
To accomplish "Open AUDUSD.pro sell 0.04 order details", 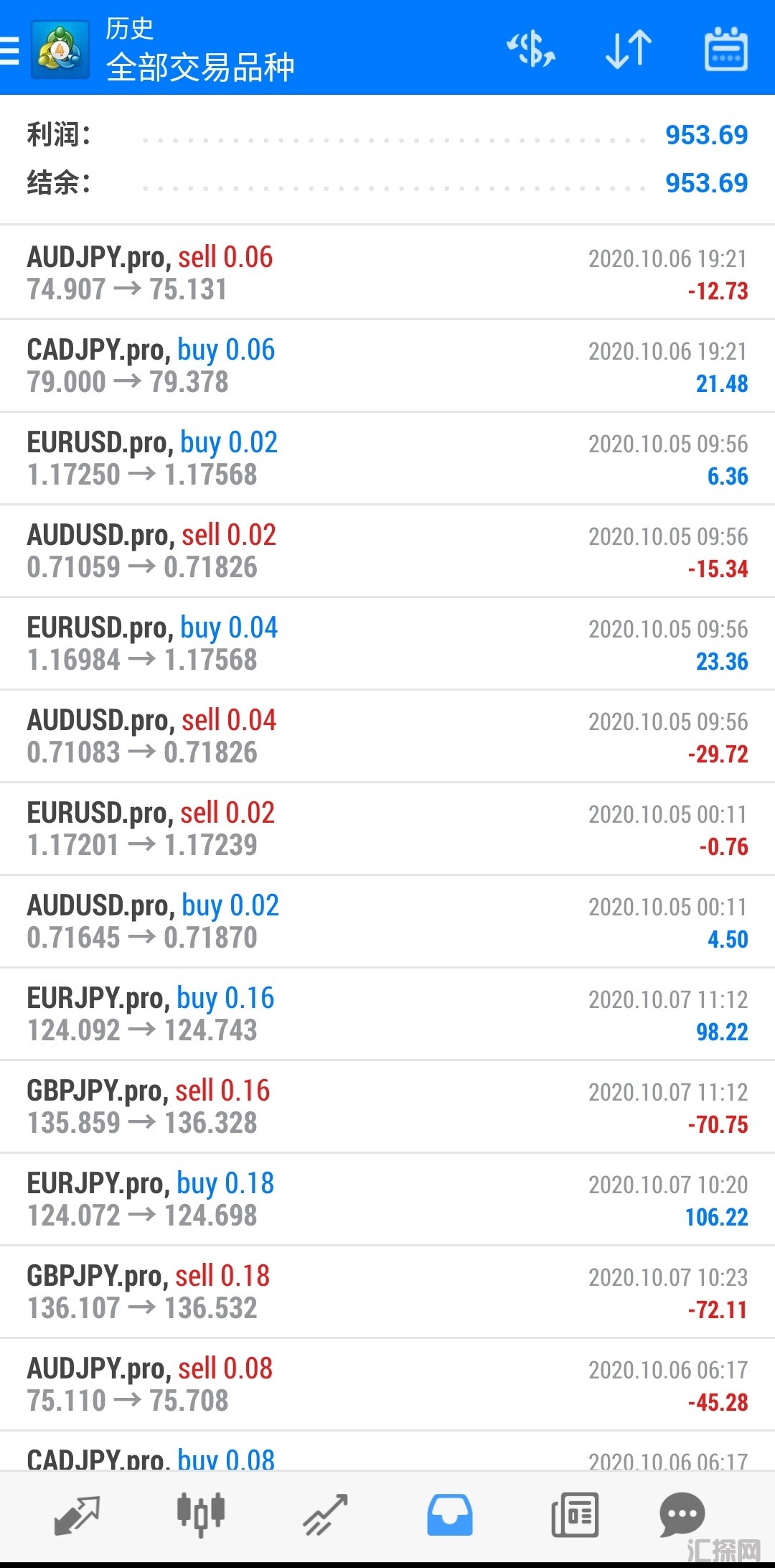I will pyautogui.click(x=387, y=737).
